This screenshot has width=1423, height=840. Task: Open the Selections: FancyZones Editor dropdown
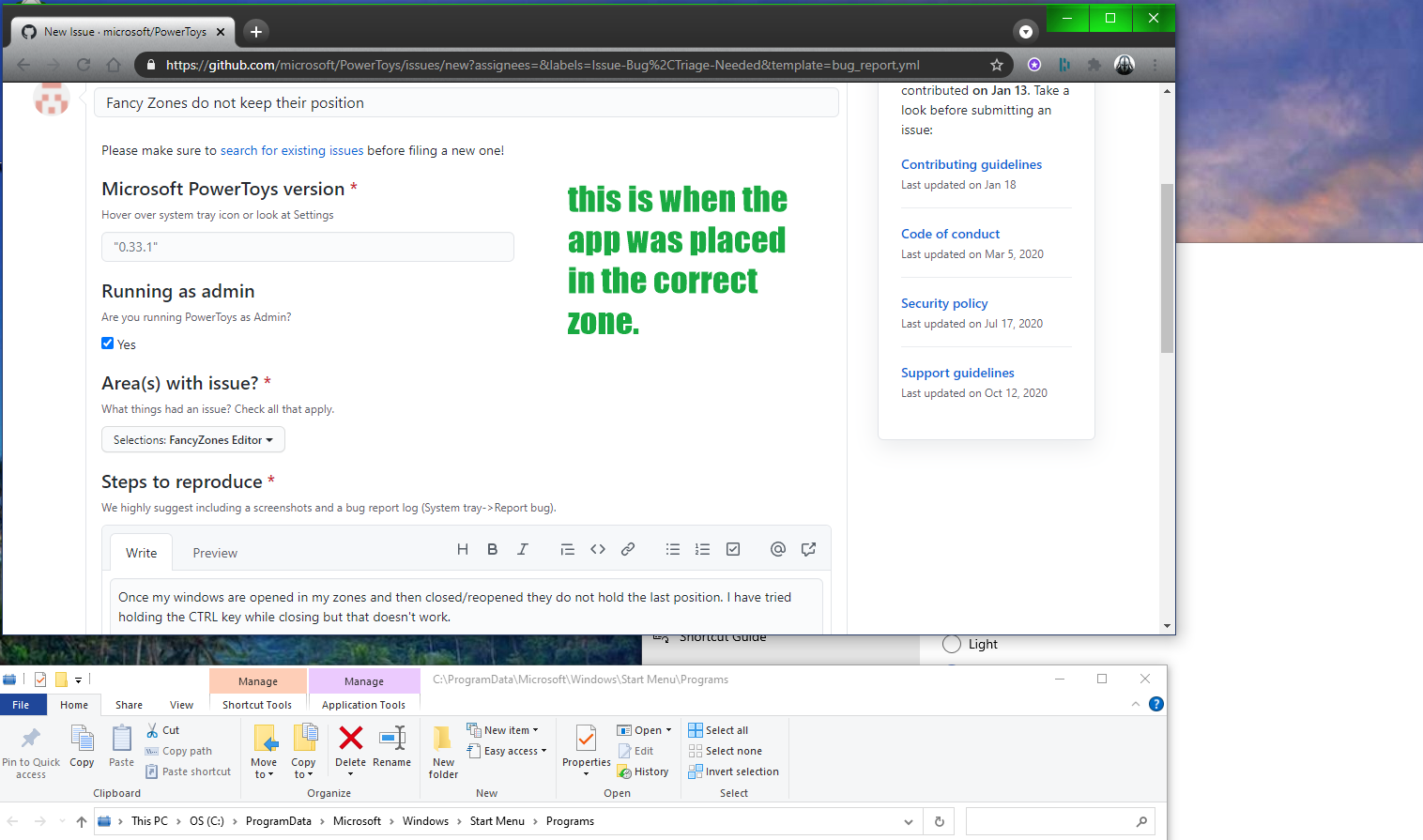[192, 439]
